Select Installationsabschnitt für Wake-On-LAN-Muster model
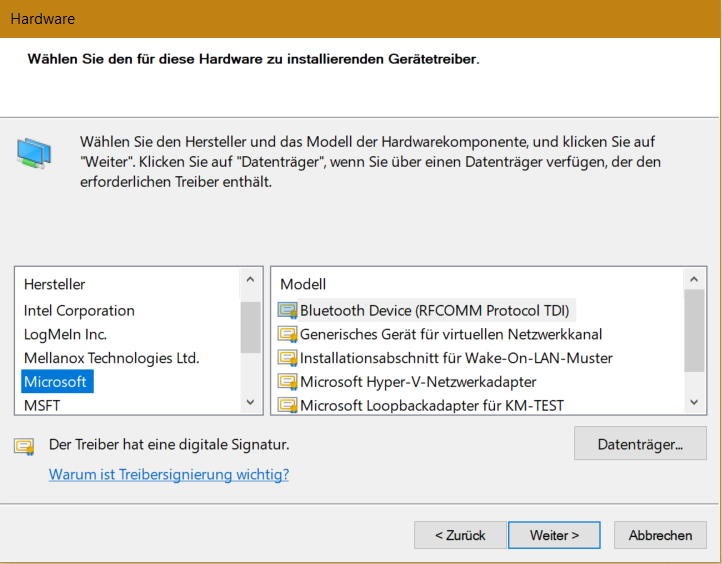722x564 pixels. coord(456,358)
